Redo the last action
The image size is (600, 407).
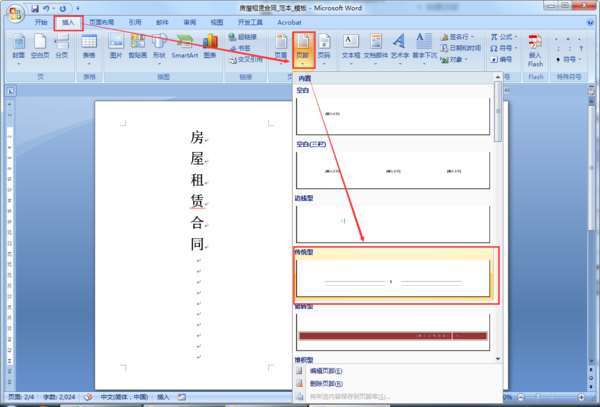[63, 8]
